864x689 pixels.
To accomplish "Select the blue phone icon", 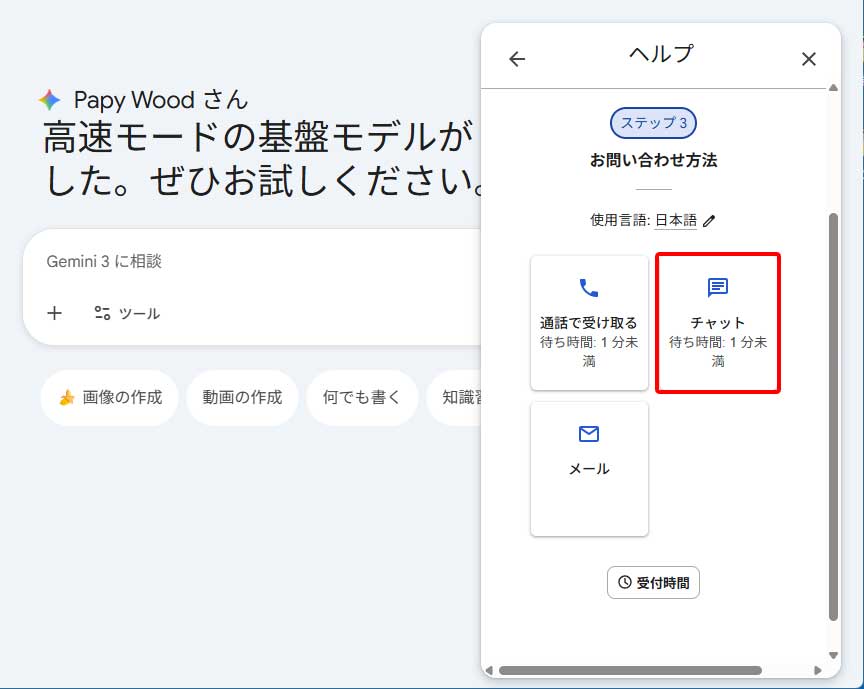I will 589,287.
